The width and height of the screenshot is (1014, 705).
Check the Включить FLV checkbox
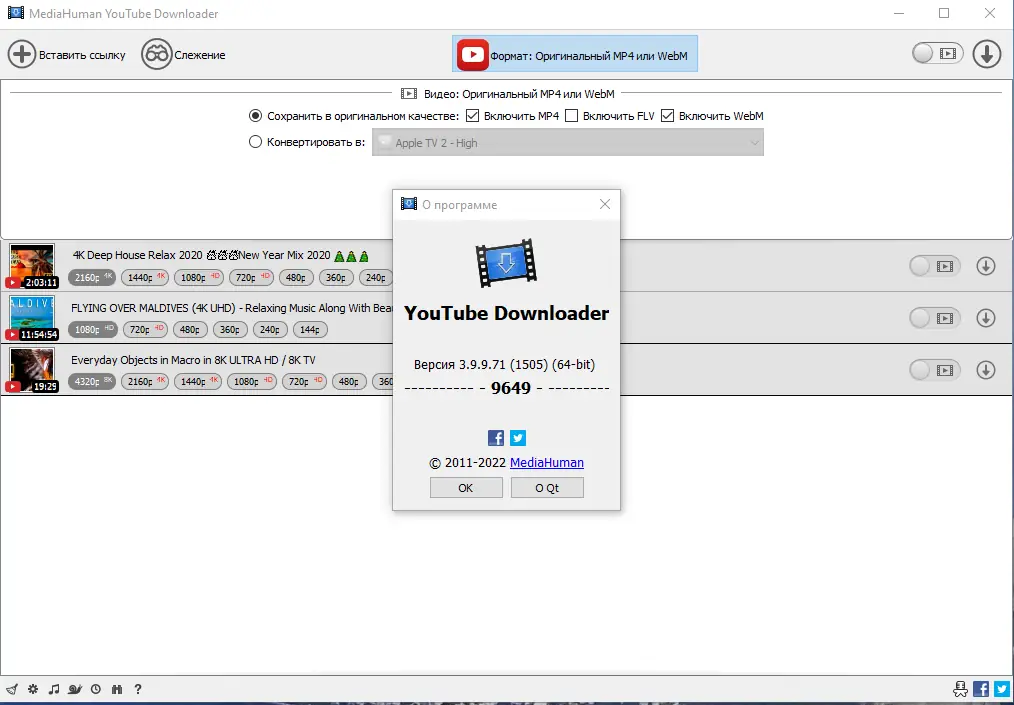tap(571, 116)
